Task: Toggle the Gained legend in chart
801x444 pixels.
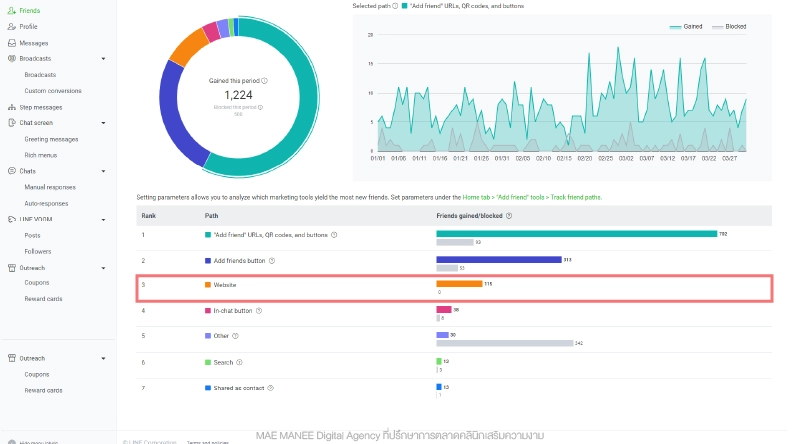Action: [686, 27]
